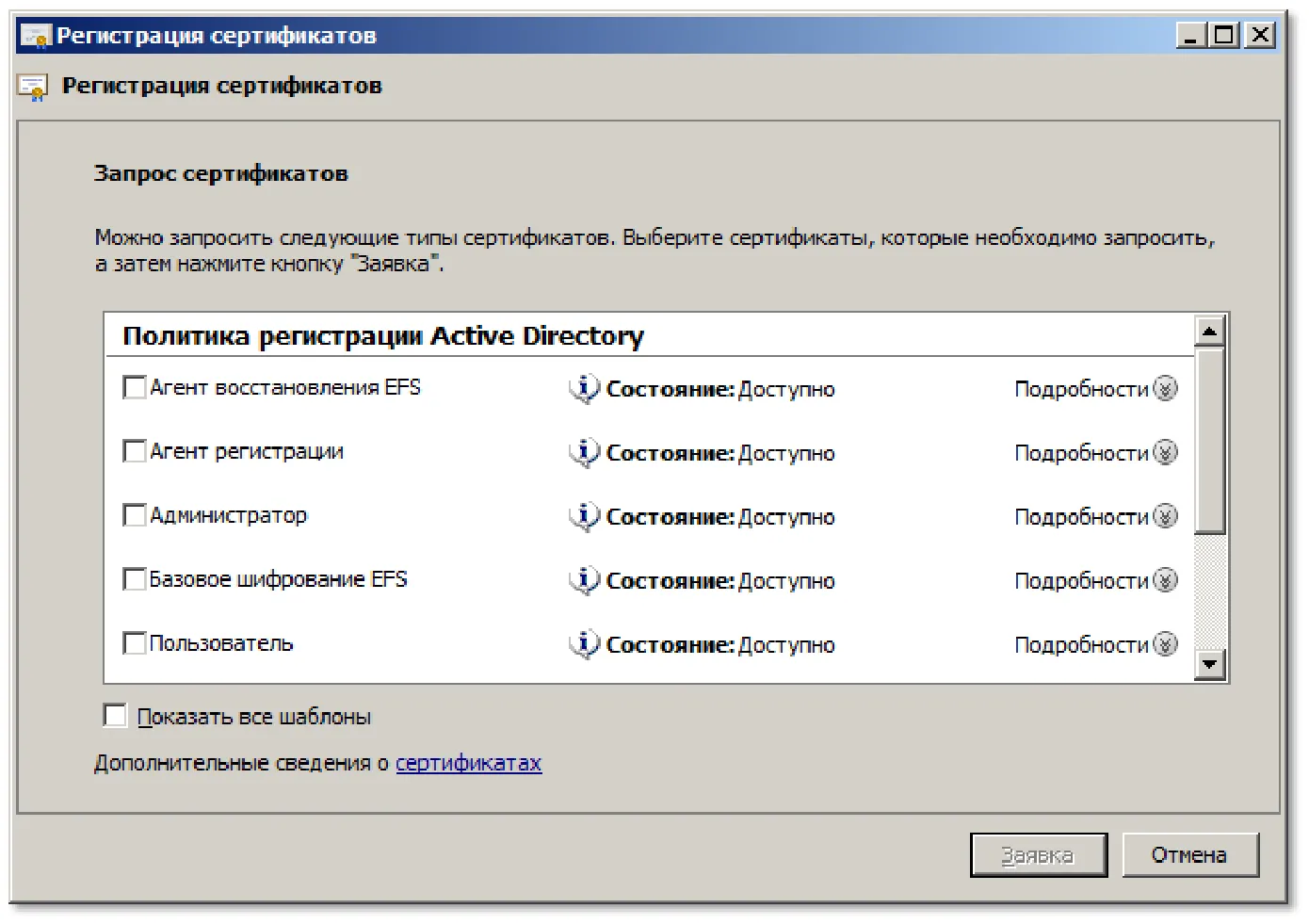This screenshot has height=924, width=1309.
Task: Toggle the Показать все шаблоны checkbox
Action: pos(115,716)
